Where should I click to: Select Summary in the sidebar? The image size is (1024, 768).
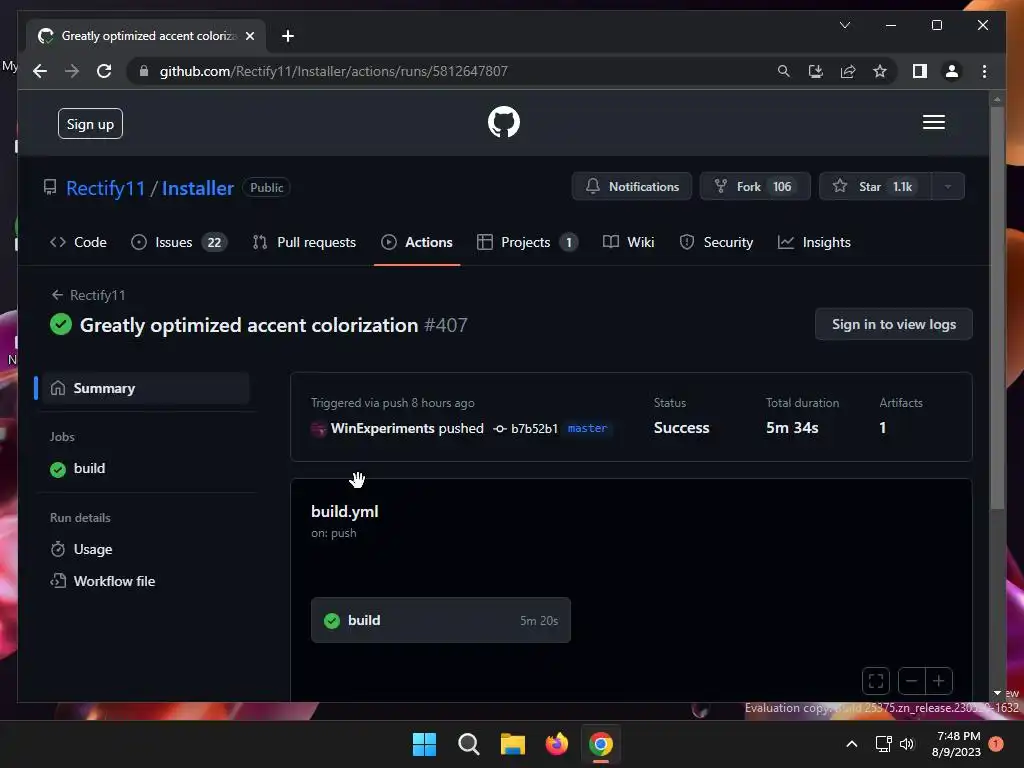pyautogui.click(x=144, y=388)
